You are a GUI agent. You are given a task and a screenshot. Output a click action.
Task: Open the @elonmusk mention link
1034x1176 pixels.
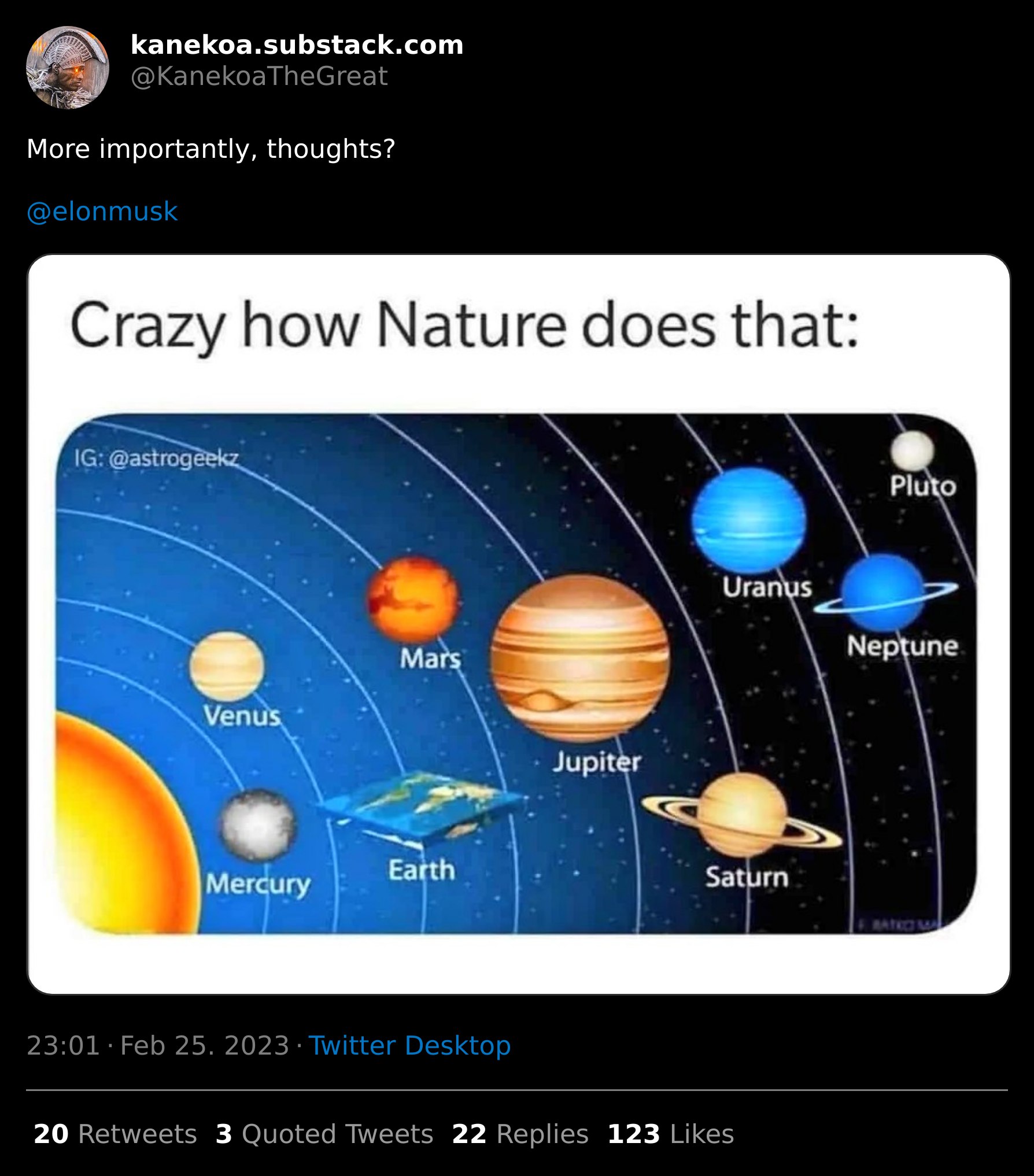click(102, 212)
